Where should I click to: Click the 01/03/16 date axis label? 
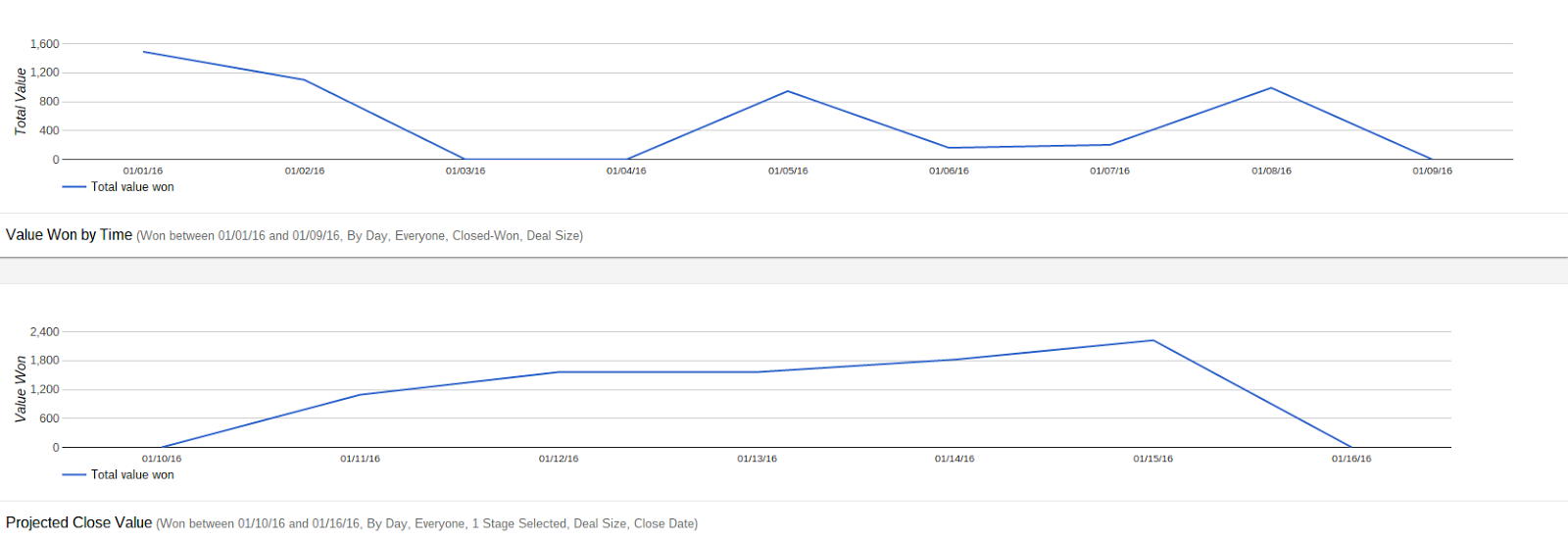coord(465,172)
